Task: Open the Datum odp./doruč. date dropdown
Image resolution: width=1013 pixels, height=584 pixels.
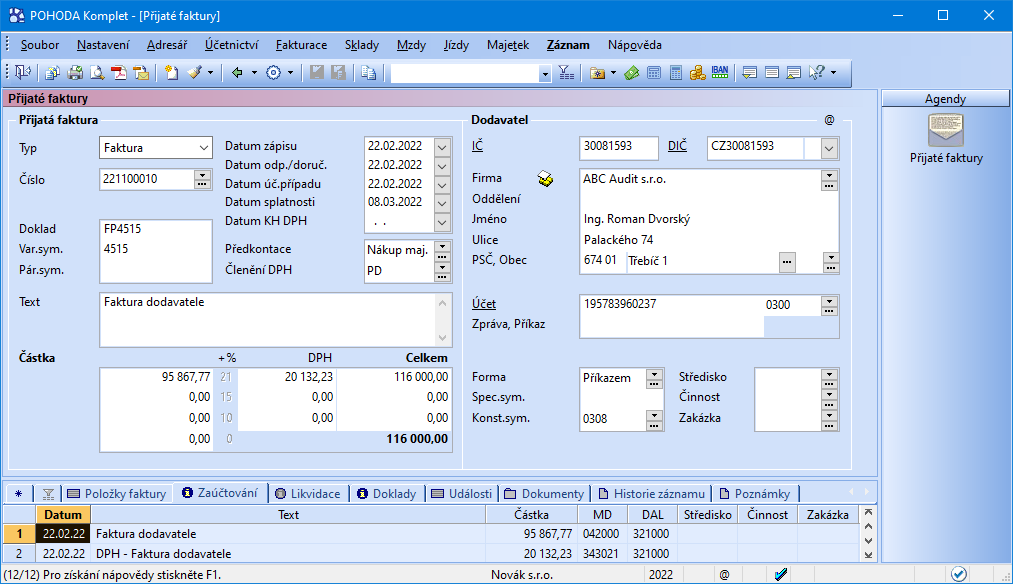Action: tap(442, 166)
